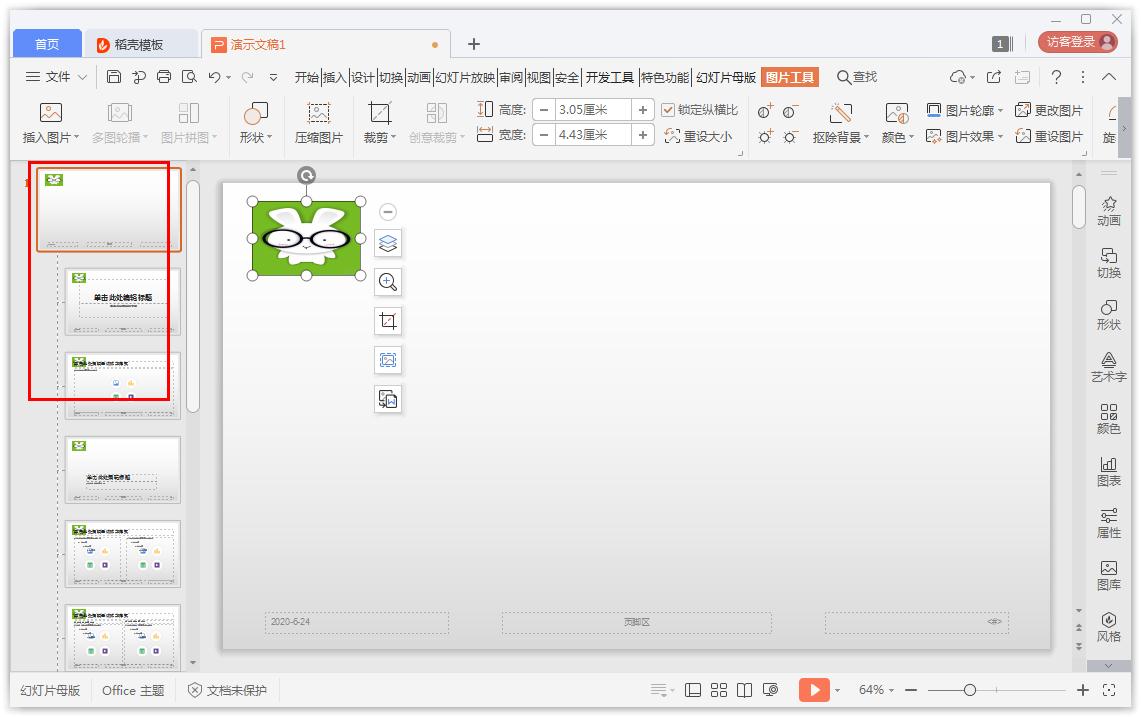Select the Crop (裁剪) tool in ribbon
1141x717 pixels.
[379, 113]
